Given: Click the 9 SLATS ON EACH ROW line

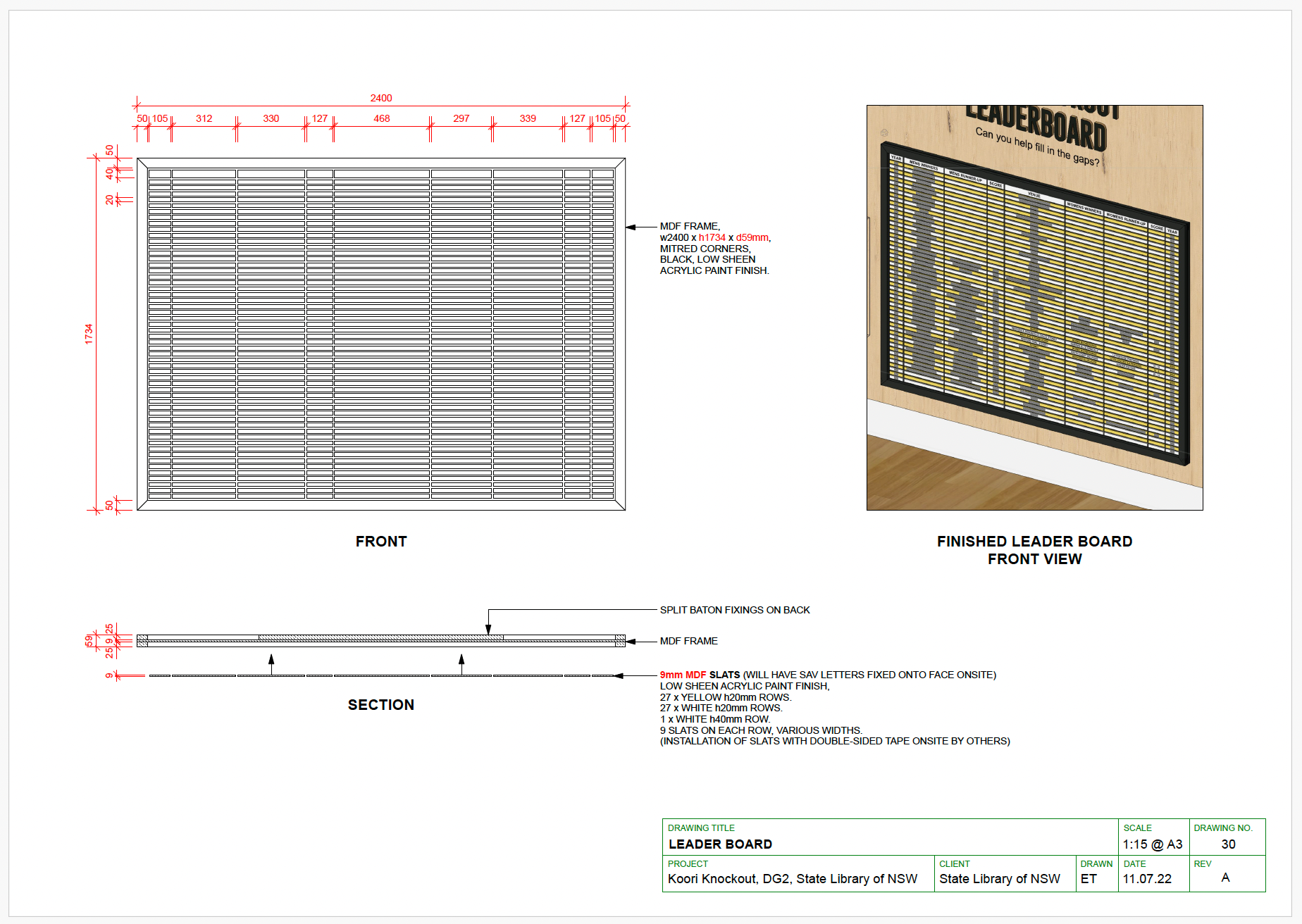Looking at the screenshot, I should click(761, 730).
